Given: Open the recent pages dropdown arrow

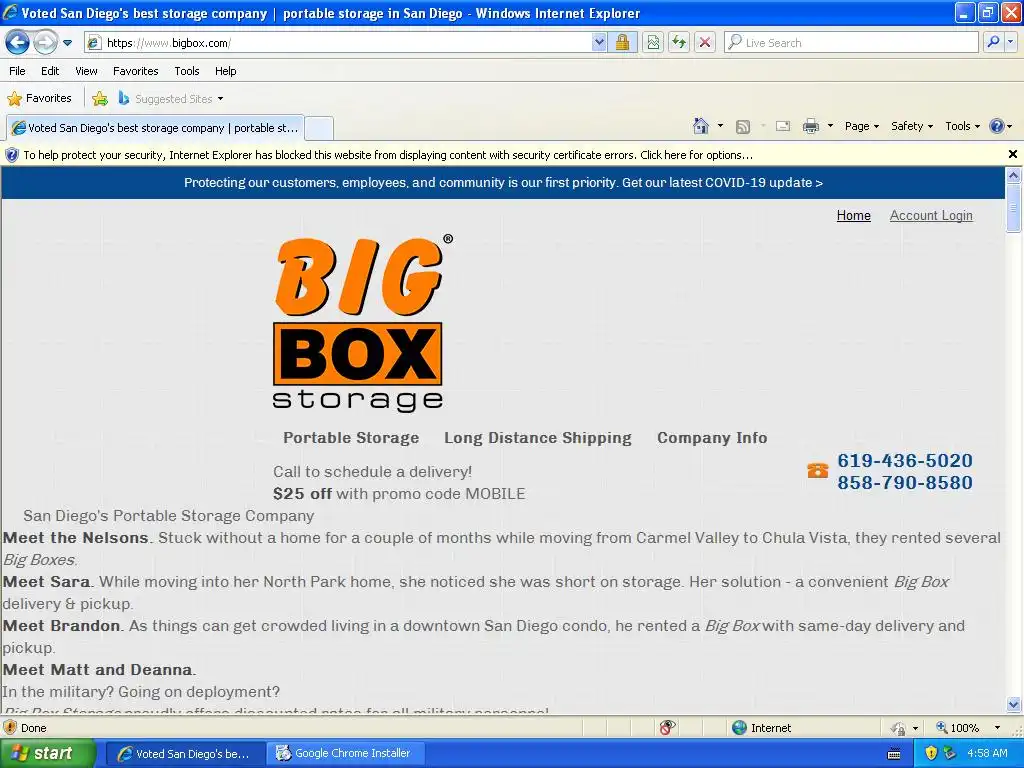Looking at the screenshot, I should tap(67, 43).
